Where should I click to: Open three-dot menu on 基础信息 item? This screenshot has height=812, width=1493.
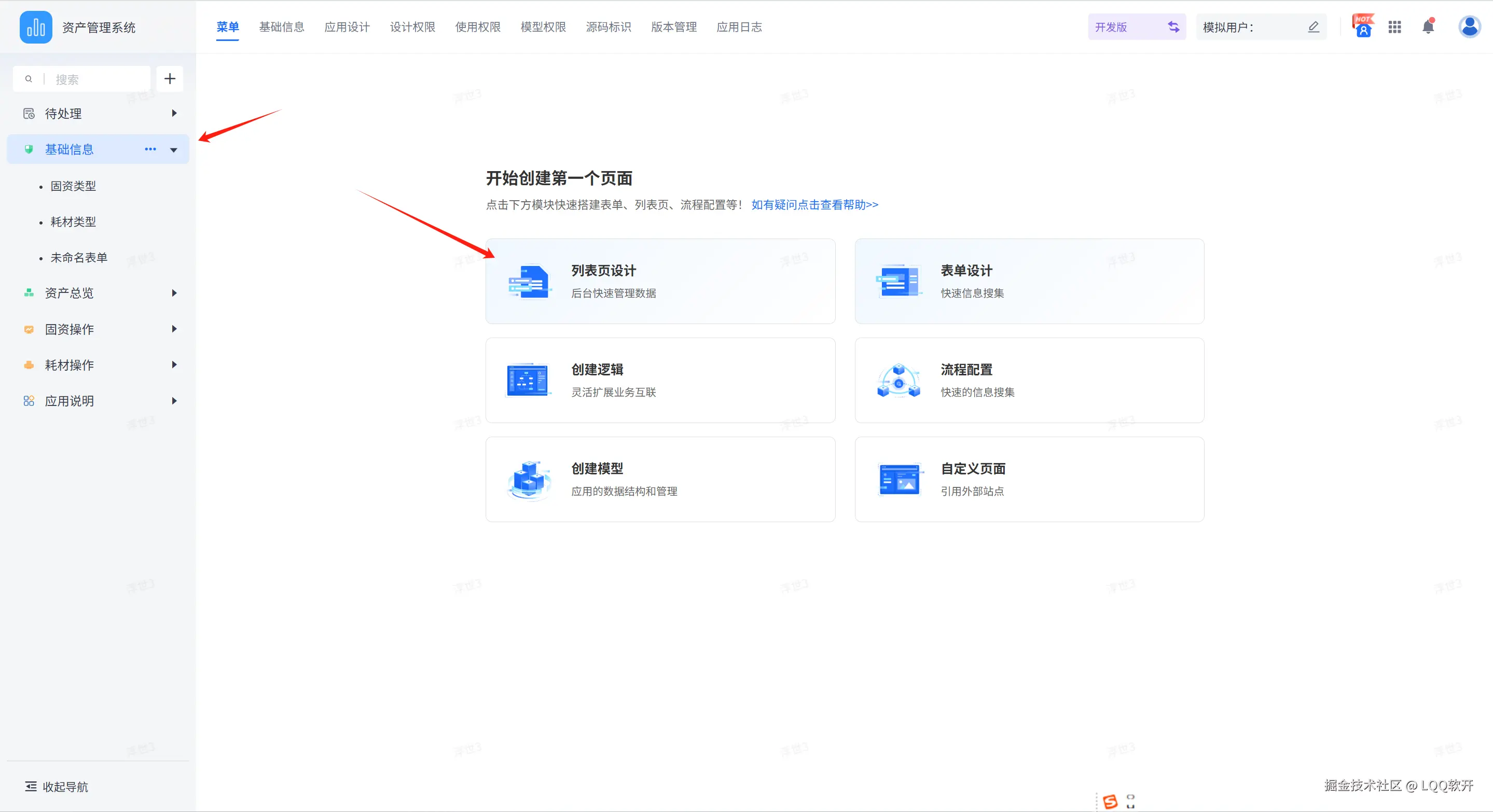[x=150, y=149]
